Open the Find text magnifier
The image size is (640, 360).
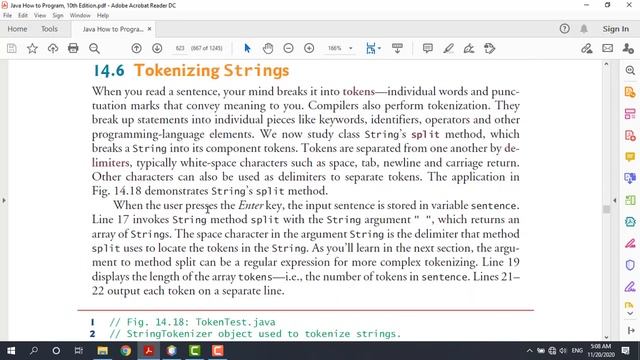[94, 48]
